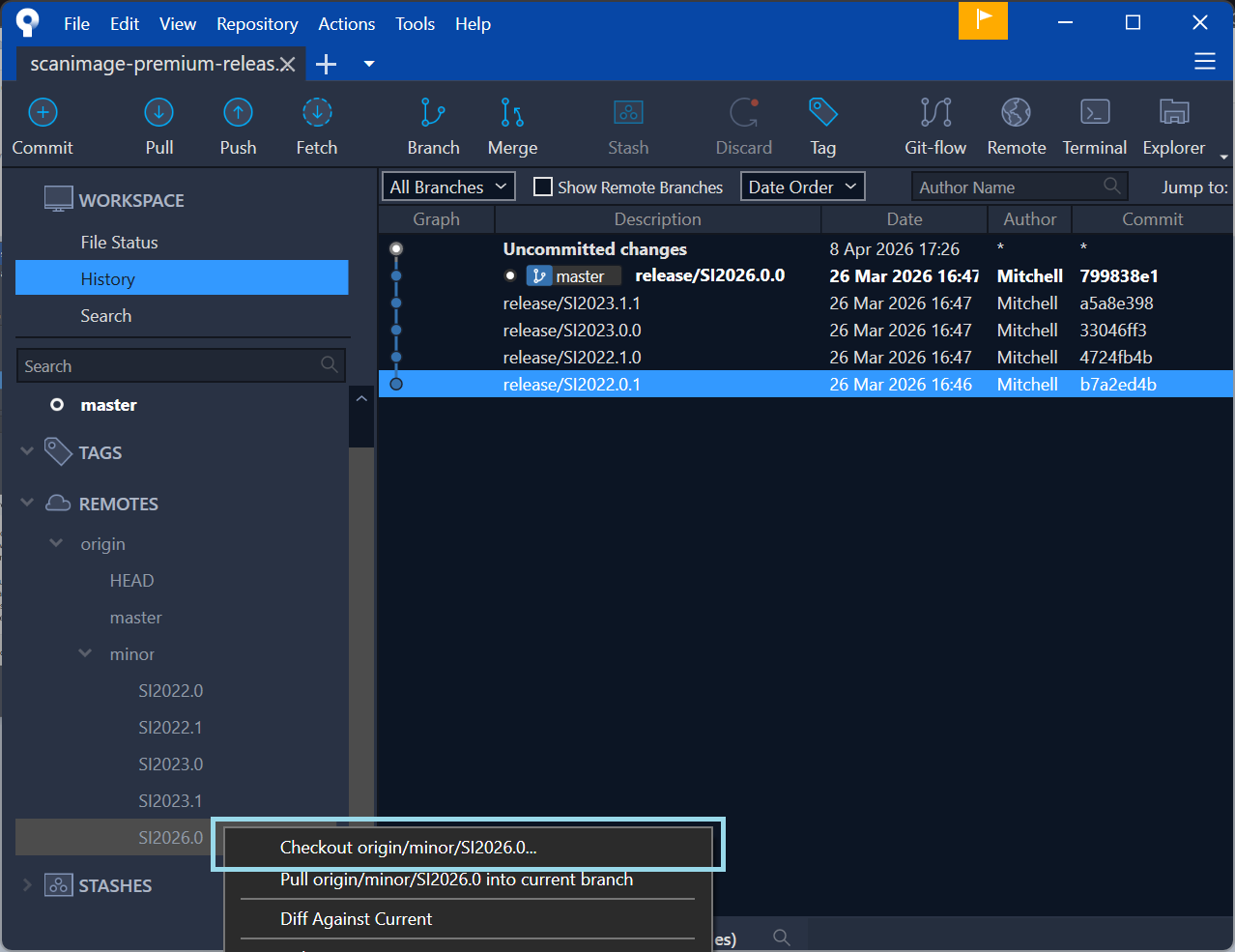Screen dimensions: 1235x952
Task: Launch the Terminal from toolbar
Action: click(1095, 127)
